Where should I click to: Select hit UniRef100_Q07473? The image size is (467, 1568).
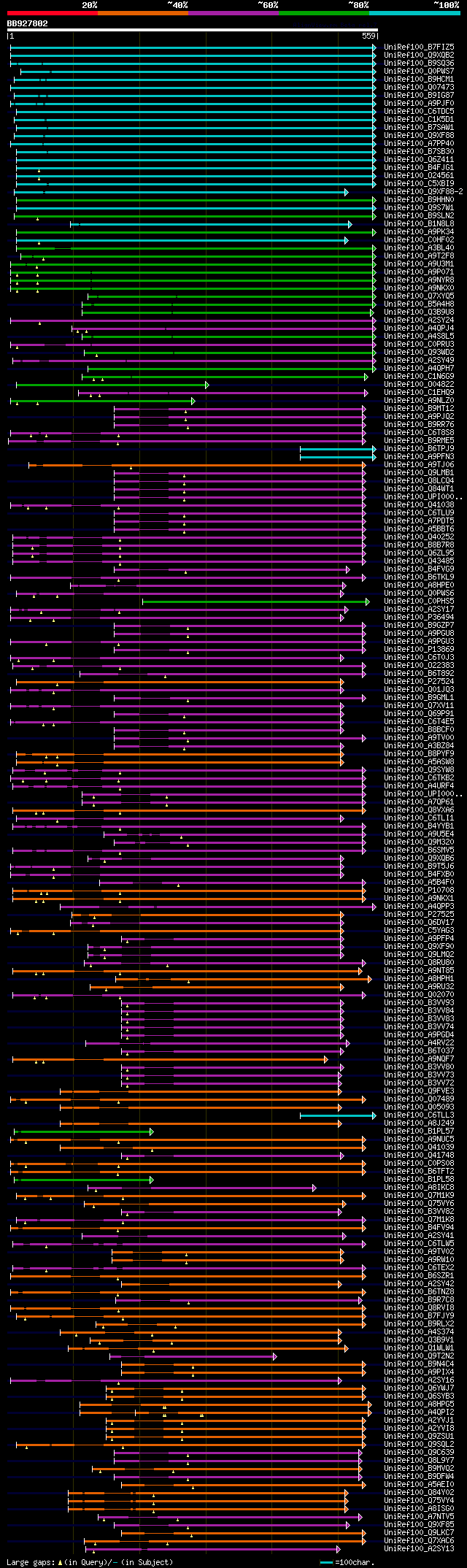point(419,87)
